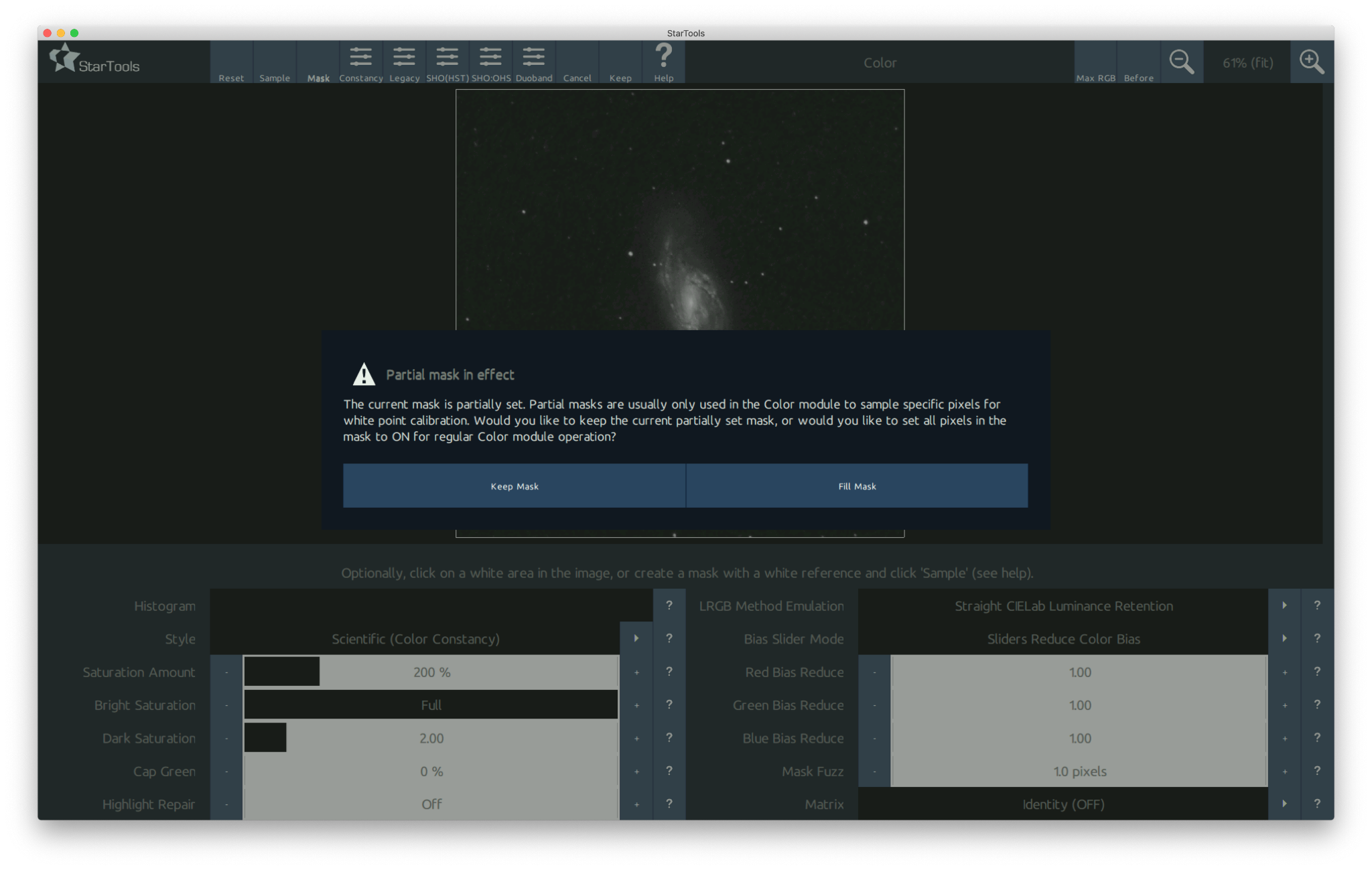1372x870 pixels.
Task: Zoom out with magnifier minus icon
Action: (1182, 62)
